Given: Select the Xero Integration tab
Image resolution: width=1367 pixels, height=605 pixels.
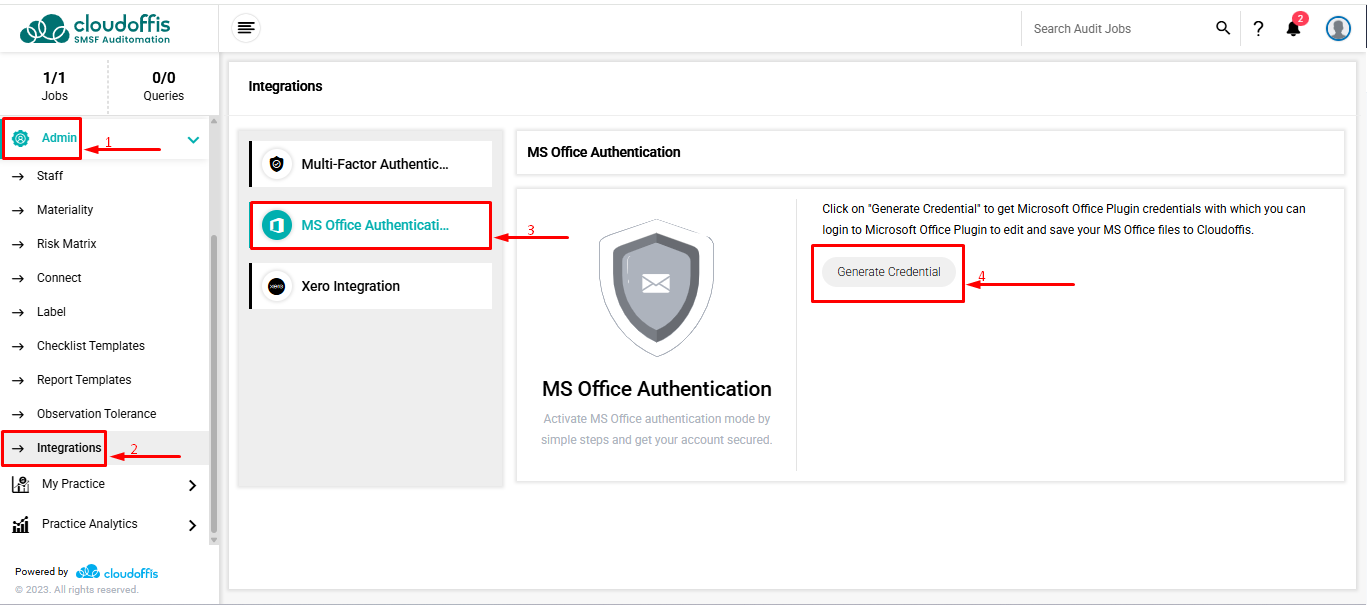Looking at the screenshot, I should click(x=371, y=286).
